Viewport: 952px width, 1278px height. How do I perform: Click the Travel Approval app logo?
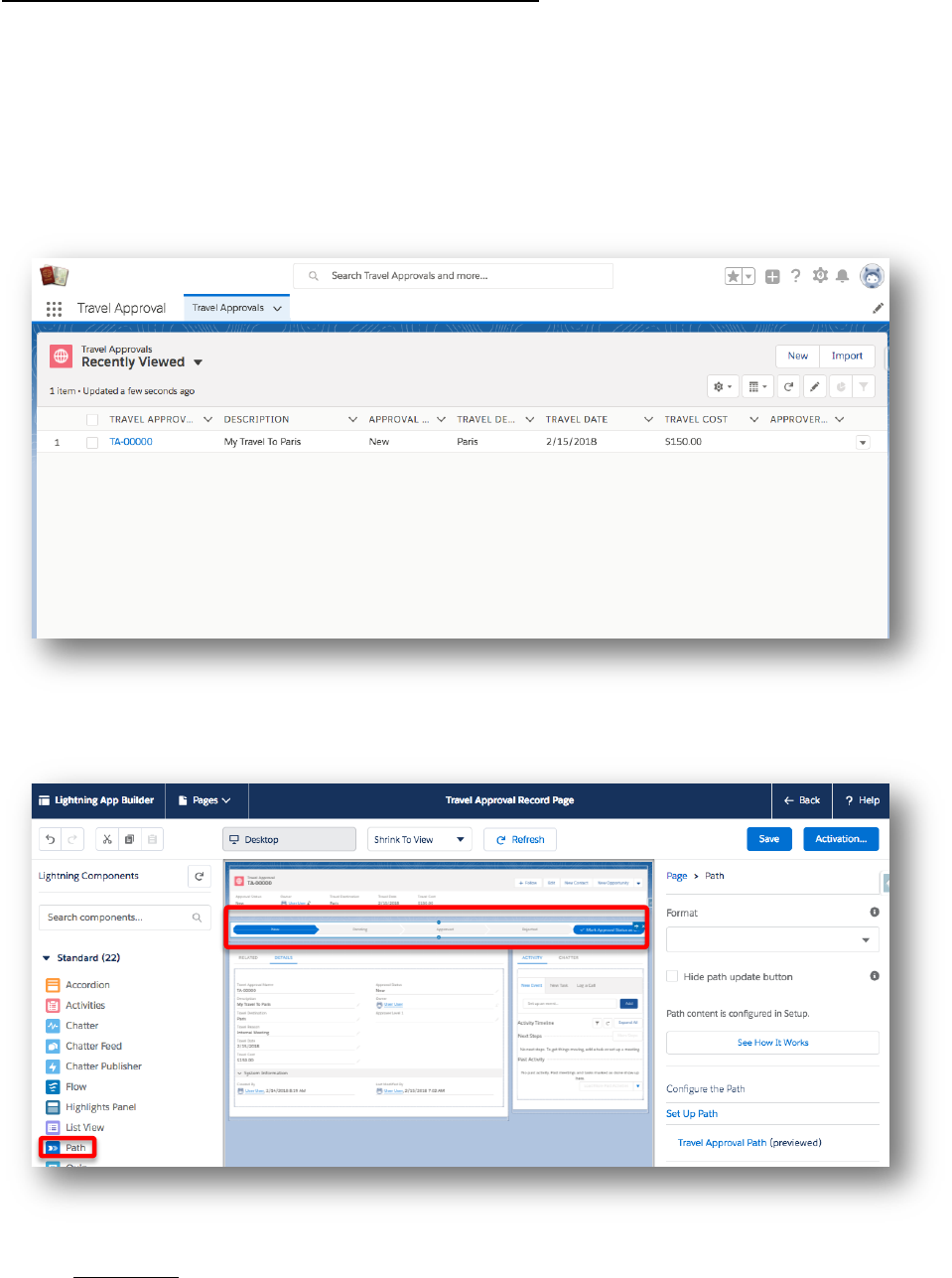click(54, 276)
